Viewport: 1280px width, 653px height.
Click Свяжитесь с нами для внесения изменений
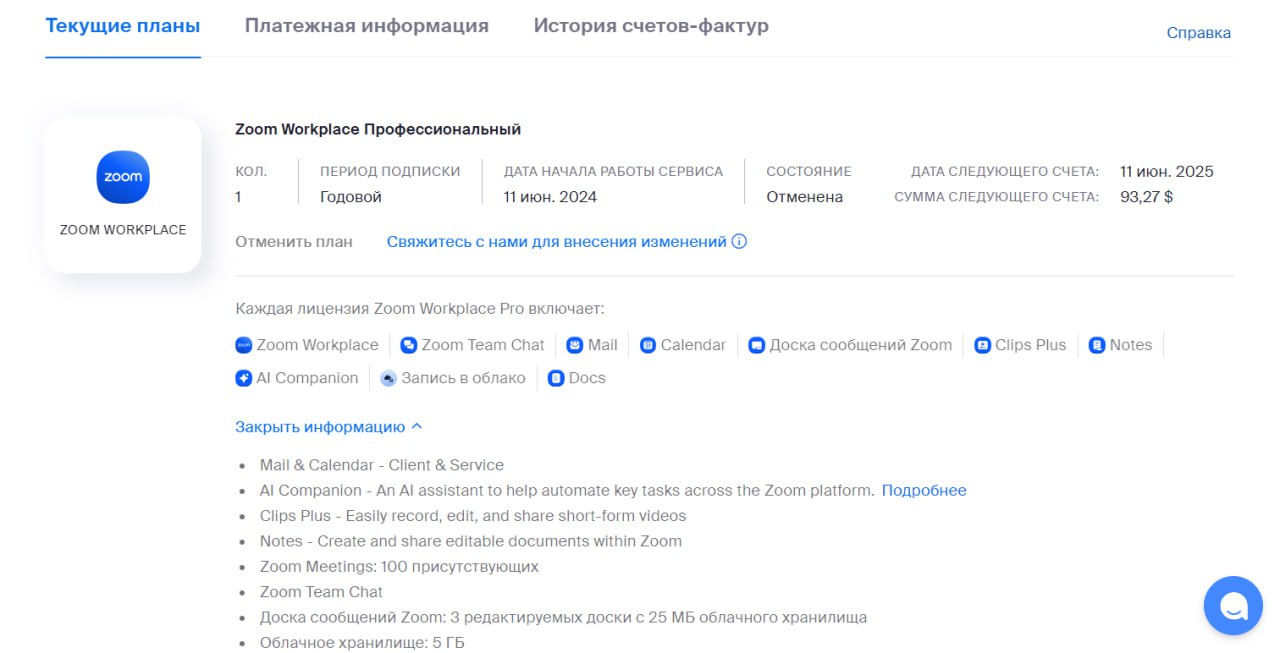click(556, 242)
